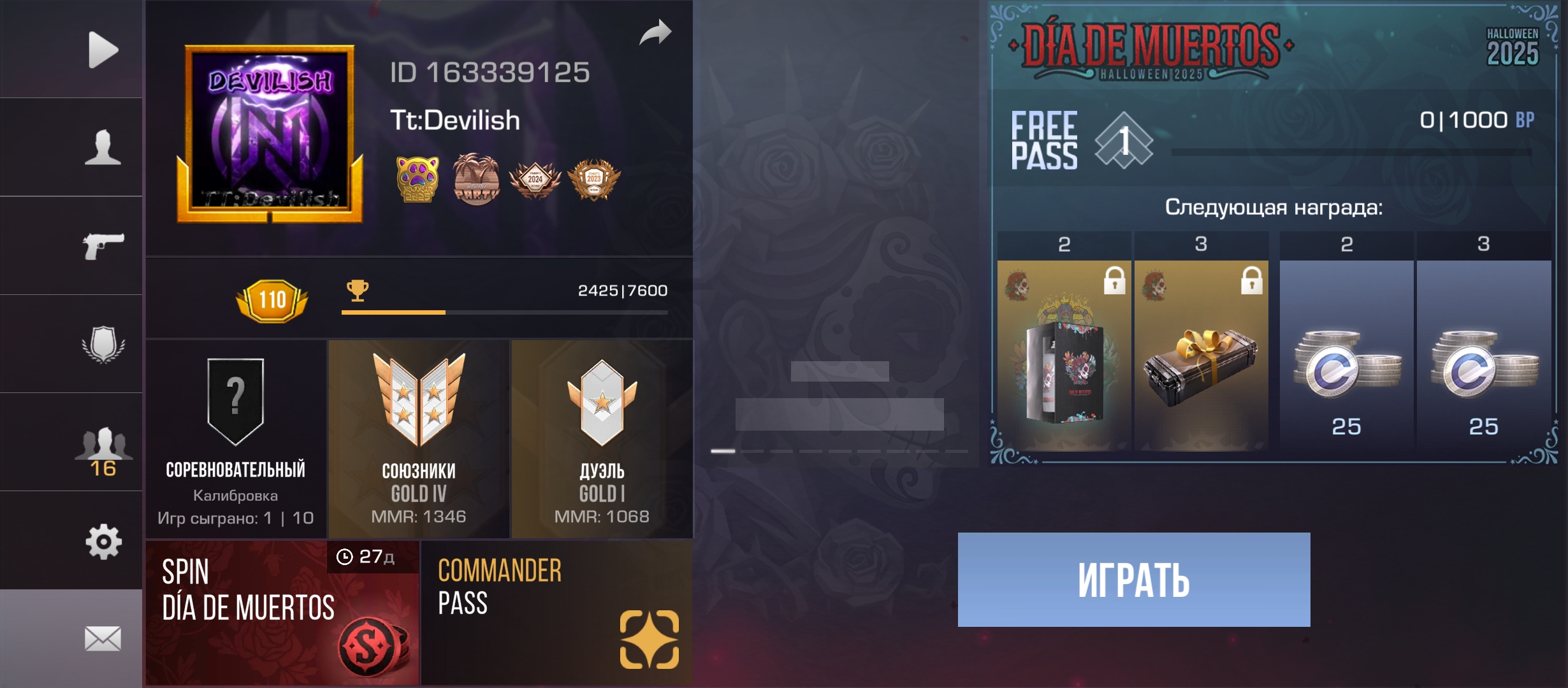Select the Дуэль Gold I rank tile
This screenshot has height=688, width=1568.
602,439
